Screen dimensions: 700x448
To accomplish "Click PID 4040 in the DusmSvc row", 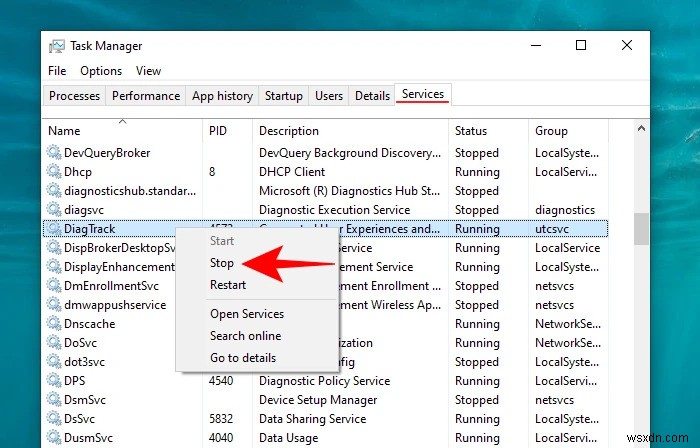I will [221, 438].
